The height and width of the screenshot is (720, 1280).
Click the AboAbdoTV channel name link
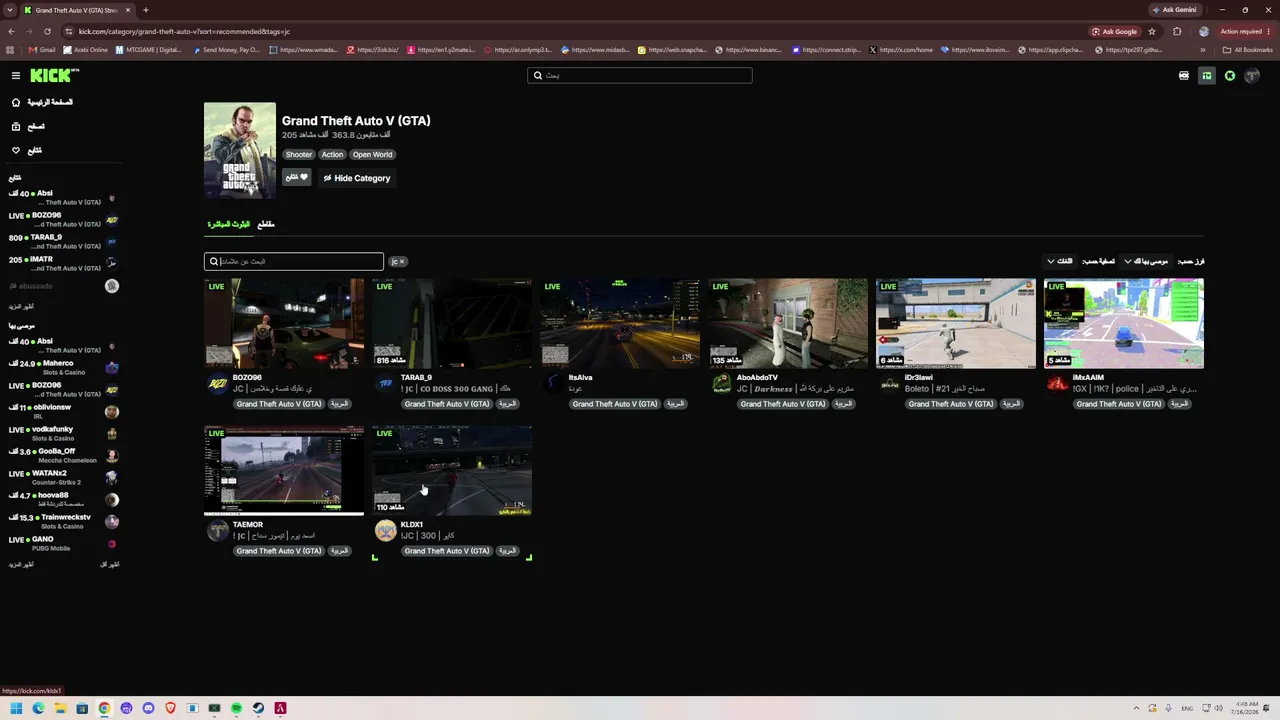757,377
